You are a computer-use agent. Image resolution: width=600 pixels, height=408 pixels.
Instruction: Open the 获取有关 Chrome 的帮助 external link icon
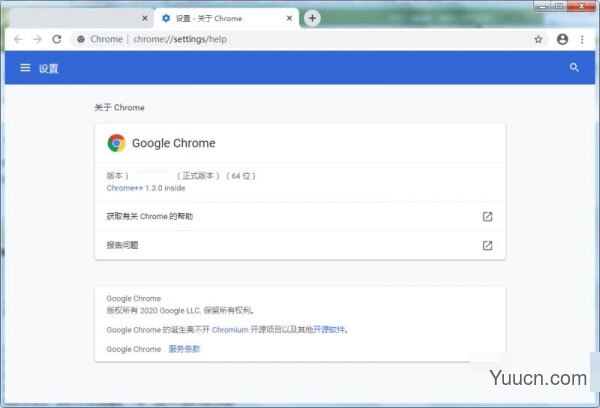tap(487, 217)
